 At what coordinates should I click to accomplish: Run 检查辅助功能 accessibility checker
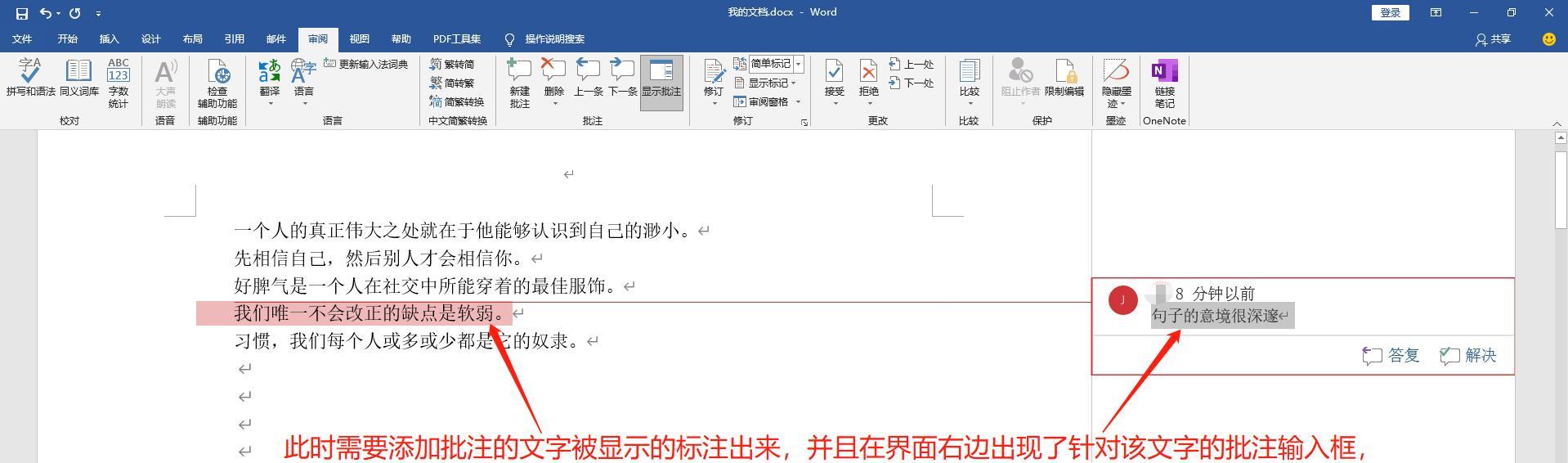tap(217, 83)
